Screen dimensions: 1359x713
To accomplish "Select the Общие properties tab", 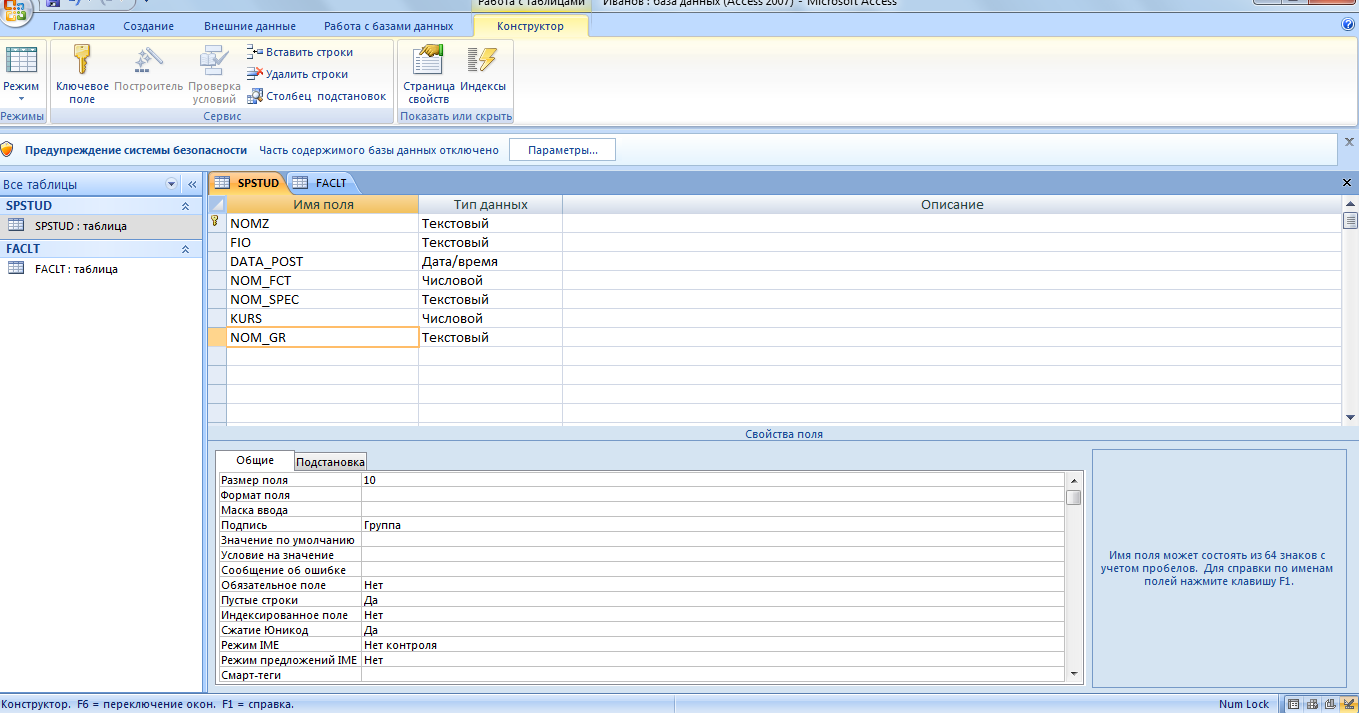I will [255, 460].
